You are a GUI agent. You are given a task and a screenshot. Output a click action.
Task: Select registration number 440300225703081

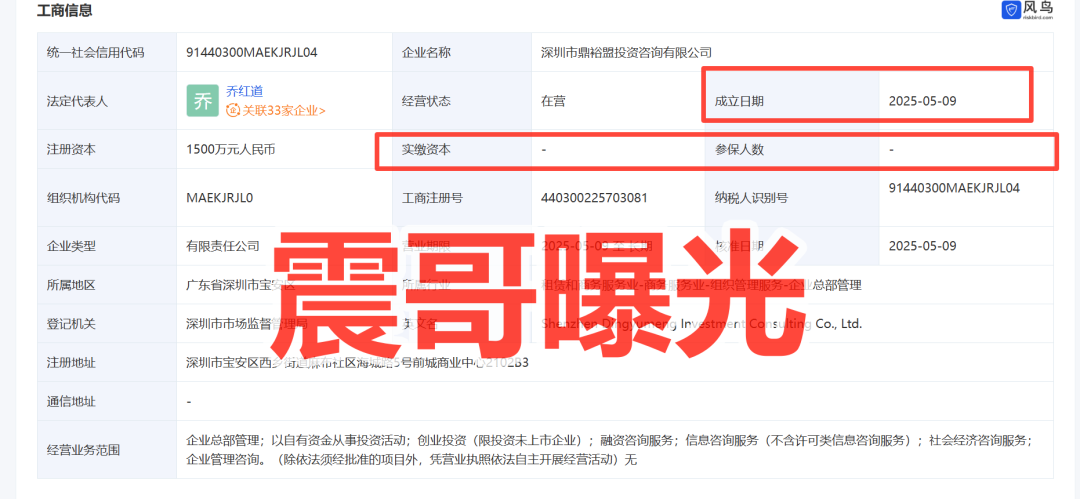pyautogui.click(x=594, y=198)
